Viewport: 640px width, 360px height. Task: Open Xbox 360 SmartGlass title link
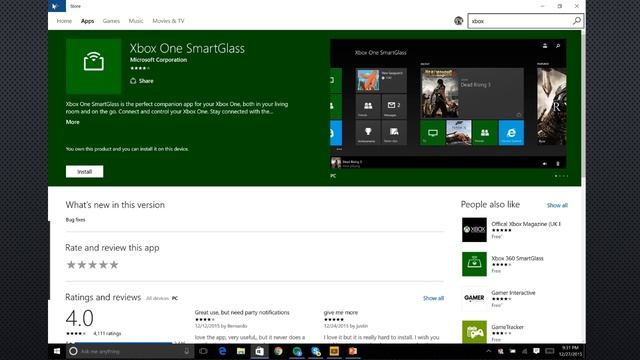click(517, 258)
